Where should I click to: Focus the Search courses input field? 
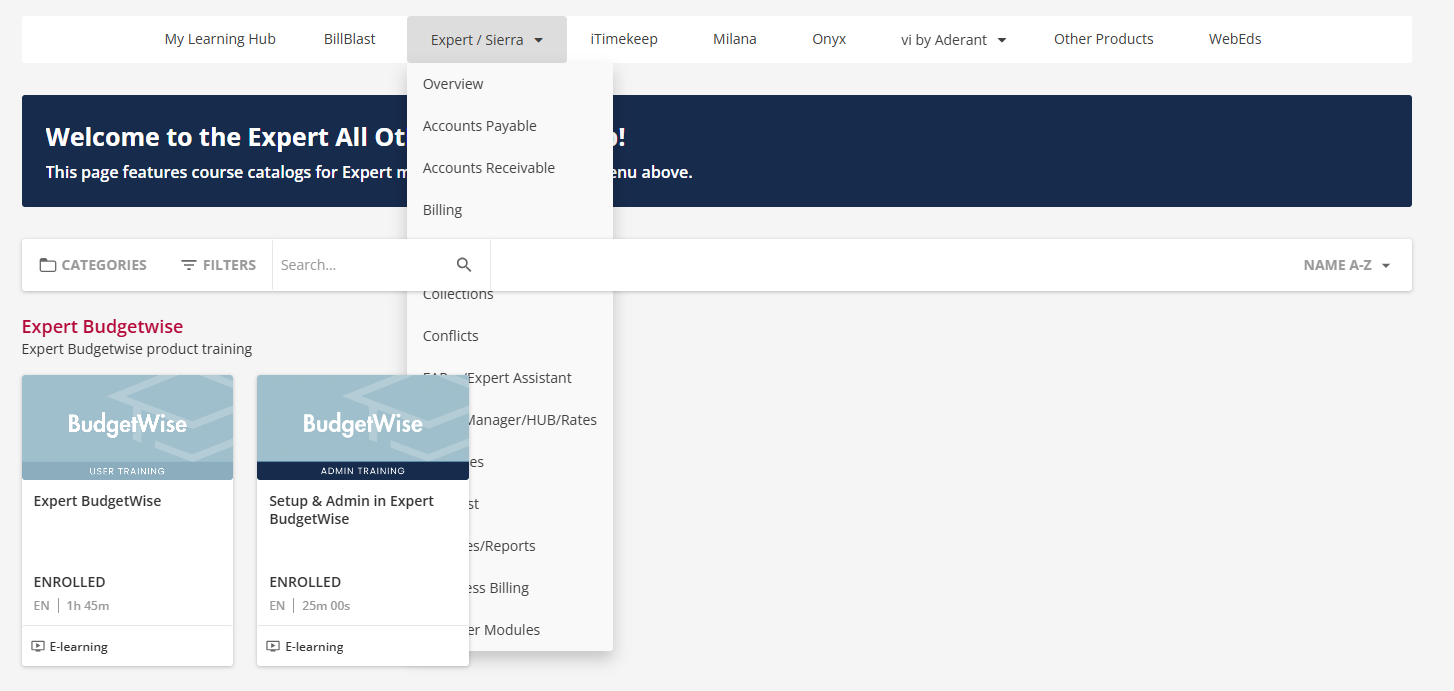[362, 265]
